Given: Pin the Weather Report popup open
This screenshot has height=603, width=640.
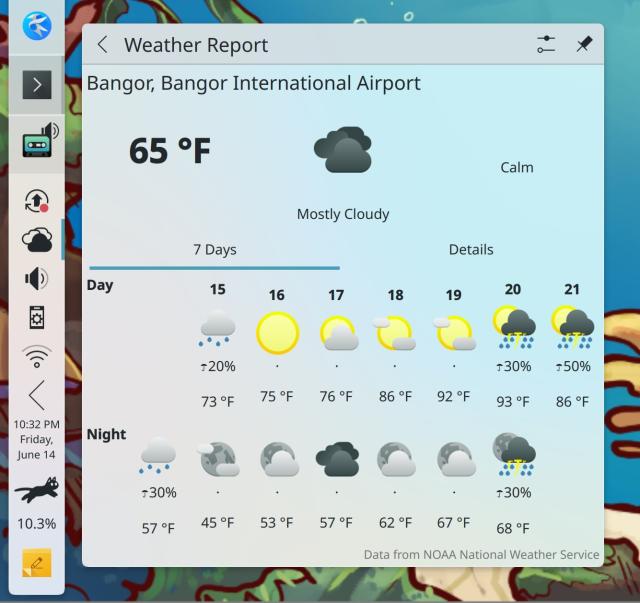Looking at the screenshot, I should click(x=584, y=45).
